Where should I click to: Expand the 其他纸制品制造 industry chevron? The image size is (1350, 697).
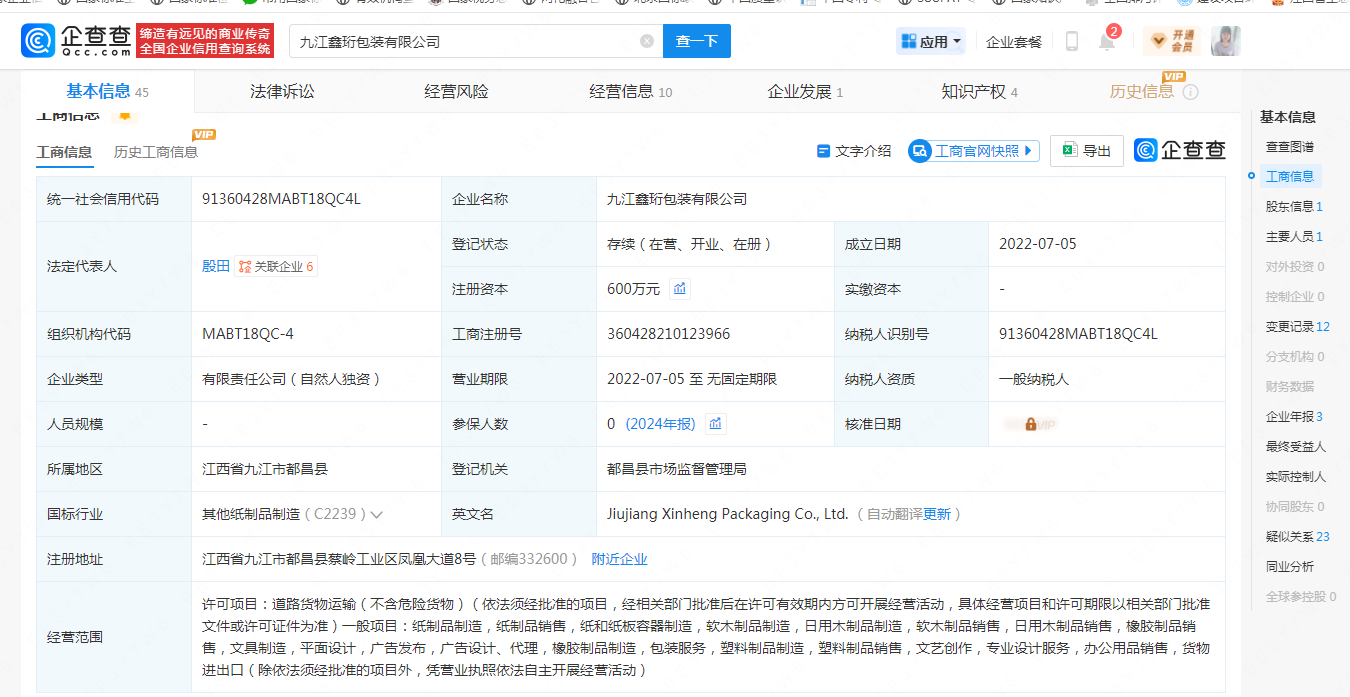pos(376,515)
